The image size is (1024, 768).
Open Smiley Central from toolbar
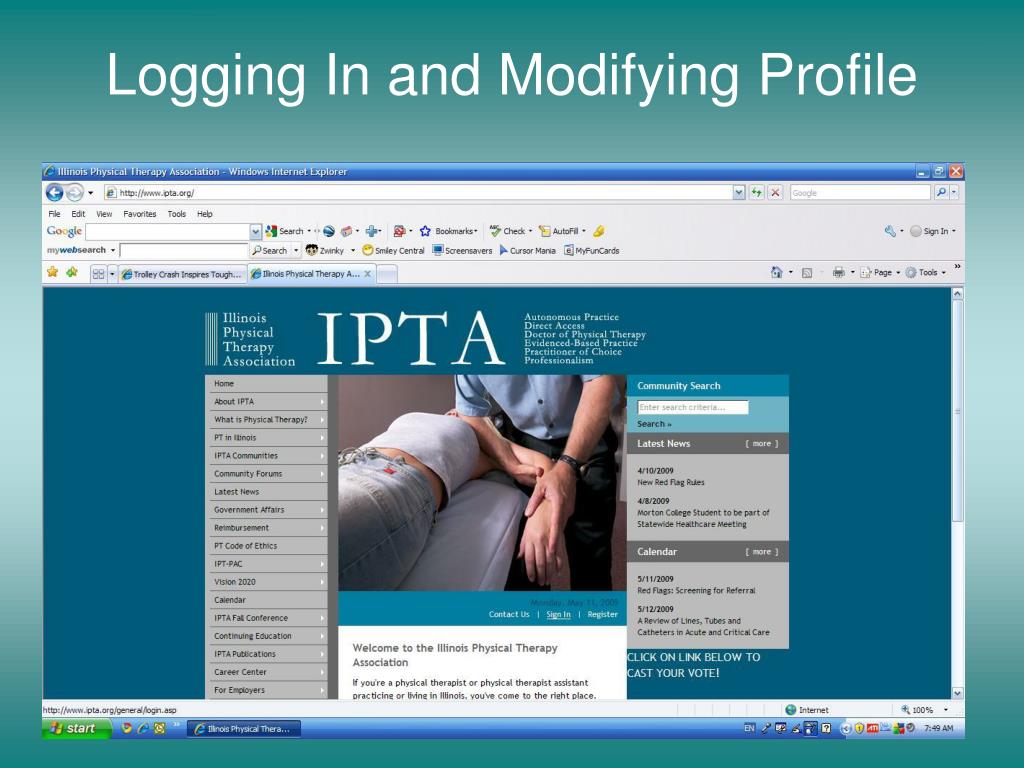393,251
